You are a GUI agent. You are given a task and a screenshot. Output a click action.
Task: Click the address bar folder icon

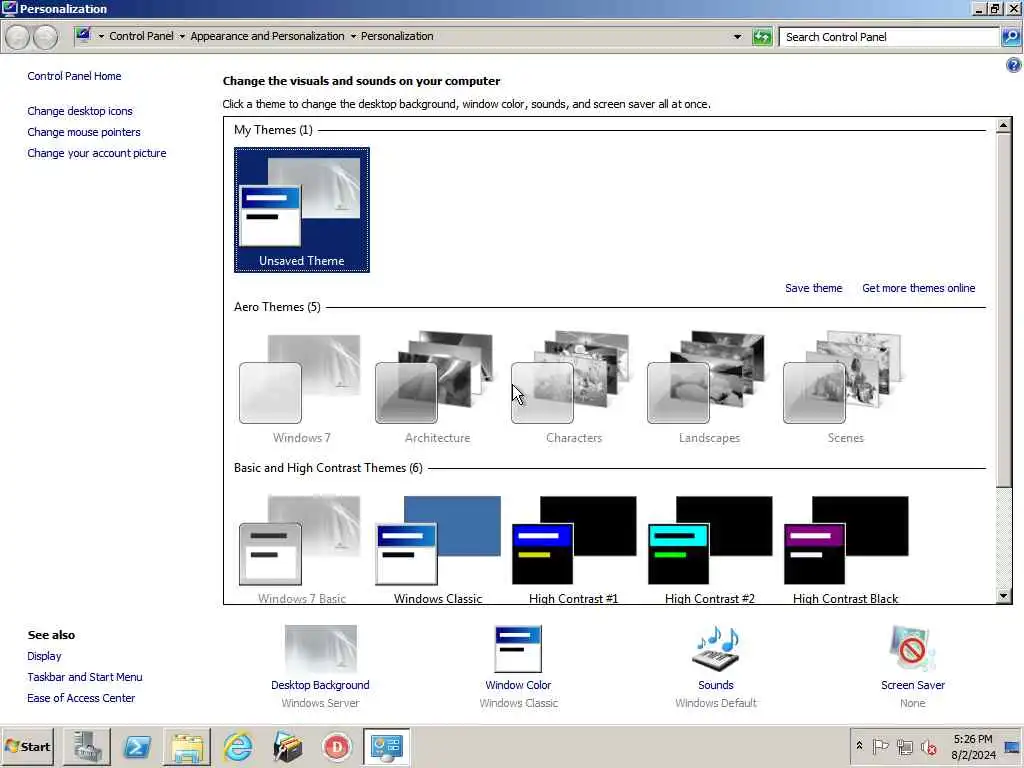(83, 35)
